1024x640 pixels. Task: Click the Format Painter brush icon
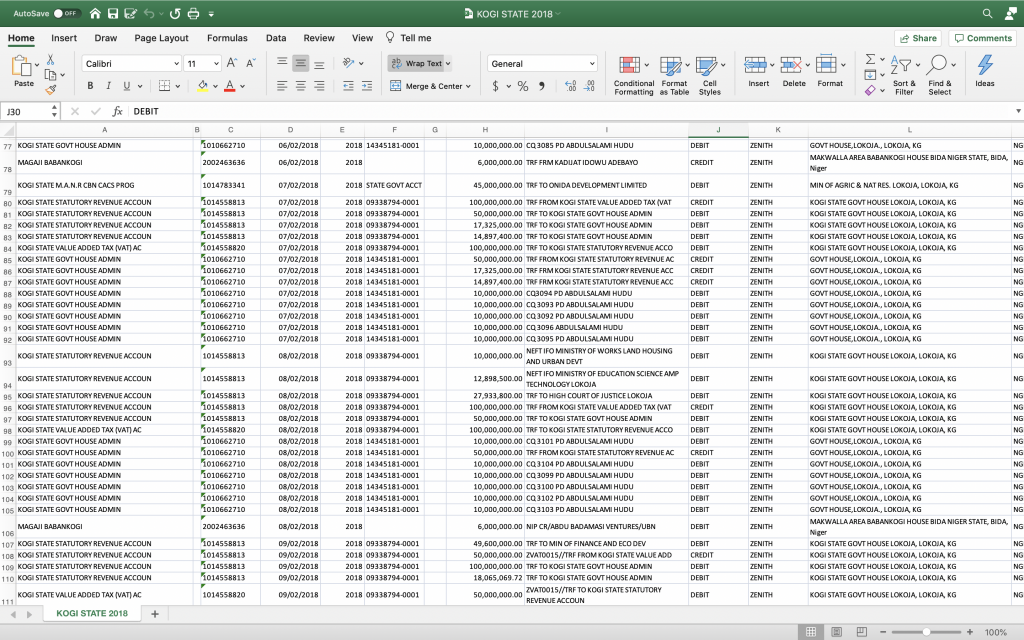point(51,89)
